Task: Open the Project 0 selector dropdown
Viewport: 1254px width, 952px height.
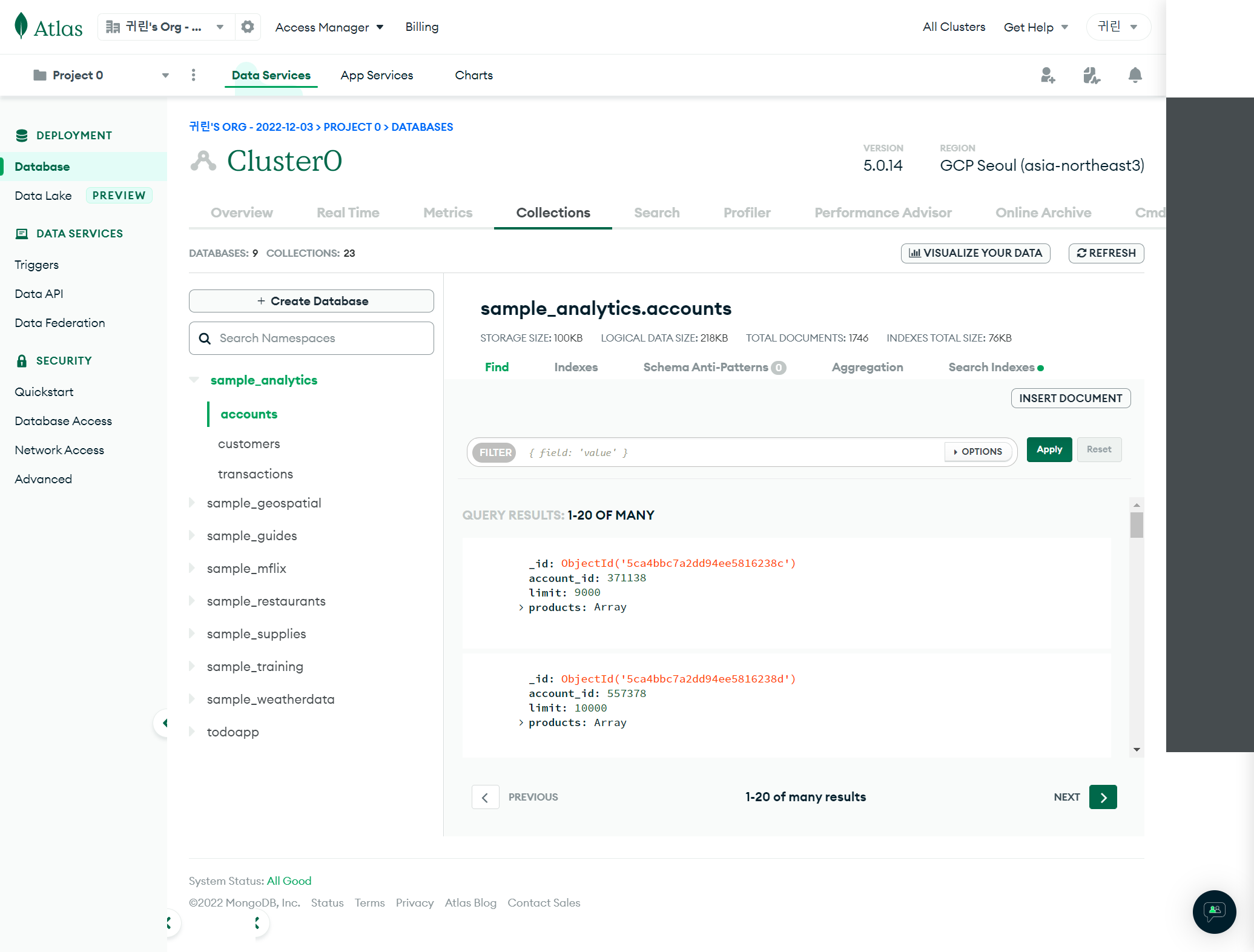Action: click(102, 75)
